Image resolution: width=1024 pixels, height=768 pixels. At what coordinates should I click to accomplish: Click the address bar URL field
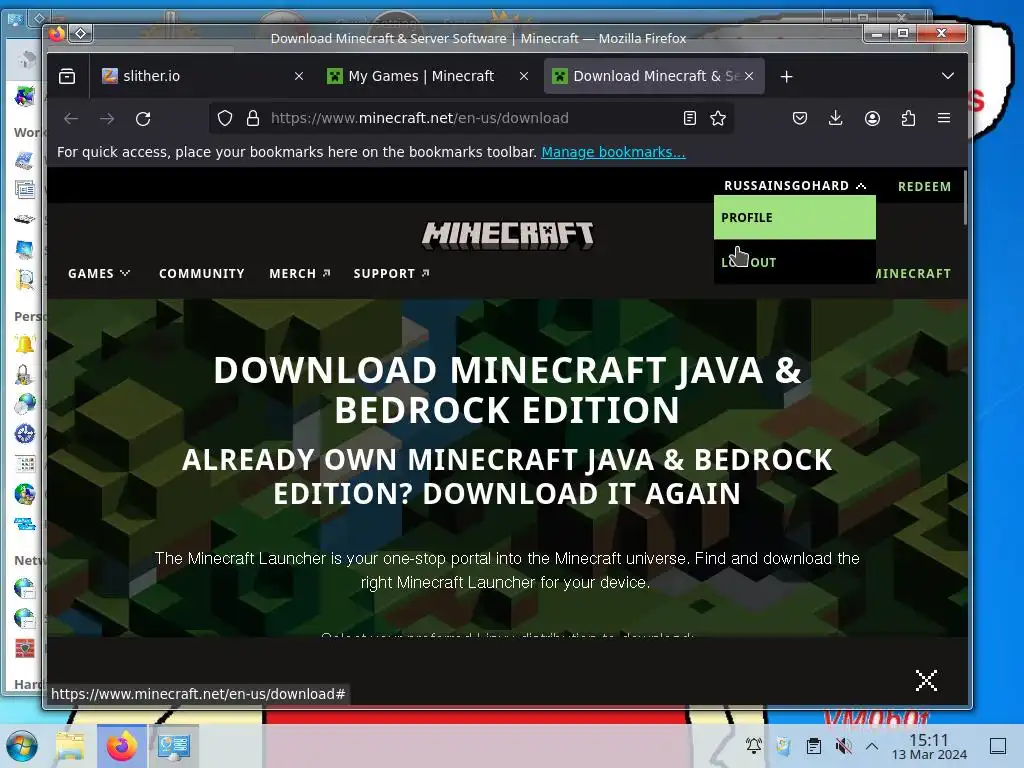pyautogui.click(x=471, y=118)
